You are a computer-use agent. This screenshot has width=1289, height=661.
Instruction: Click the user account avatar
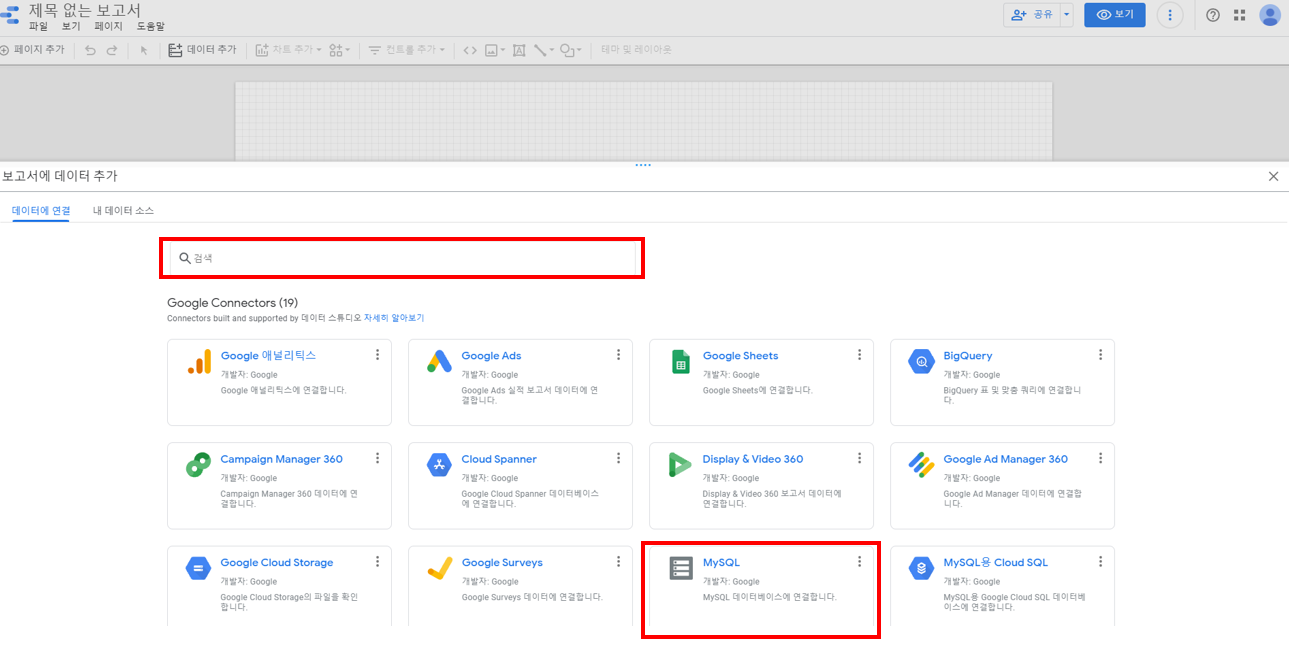pyautogui.click(x=1270, y=15)
